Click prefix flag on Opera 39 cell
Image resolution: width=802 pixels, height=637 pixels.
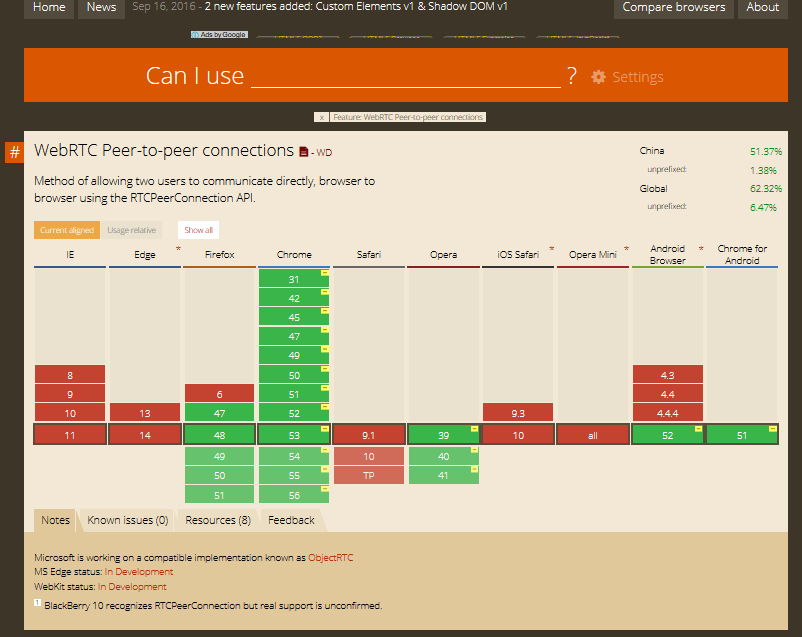(x=475, y=429)
